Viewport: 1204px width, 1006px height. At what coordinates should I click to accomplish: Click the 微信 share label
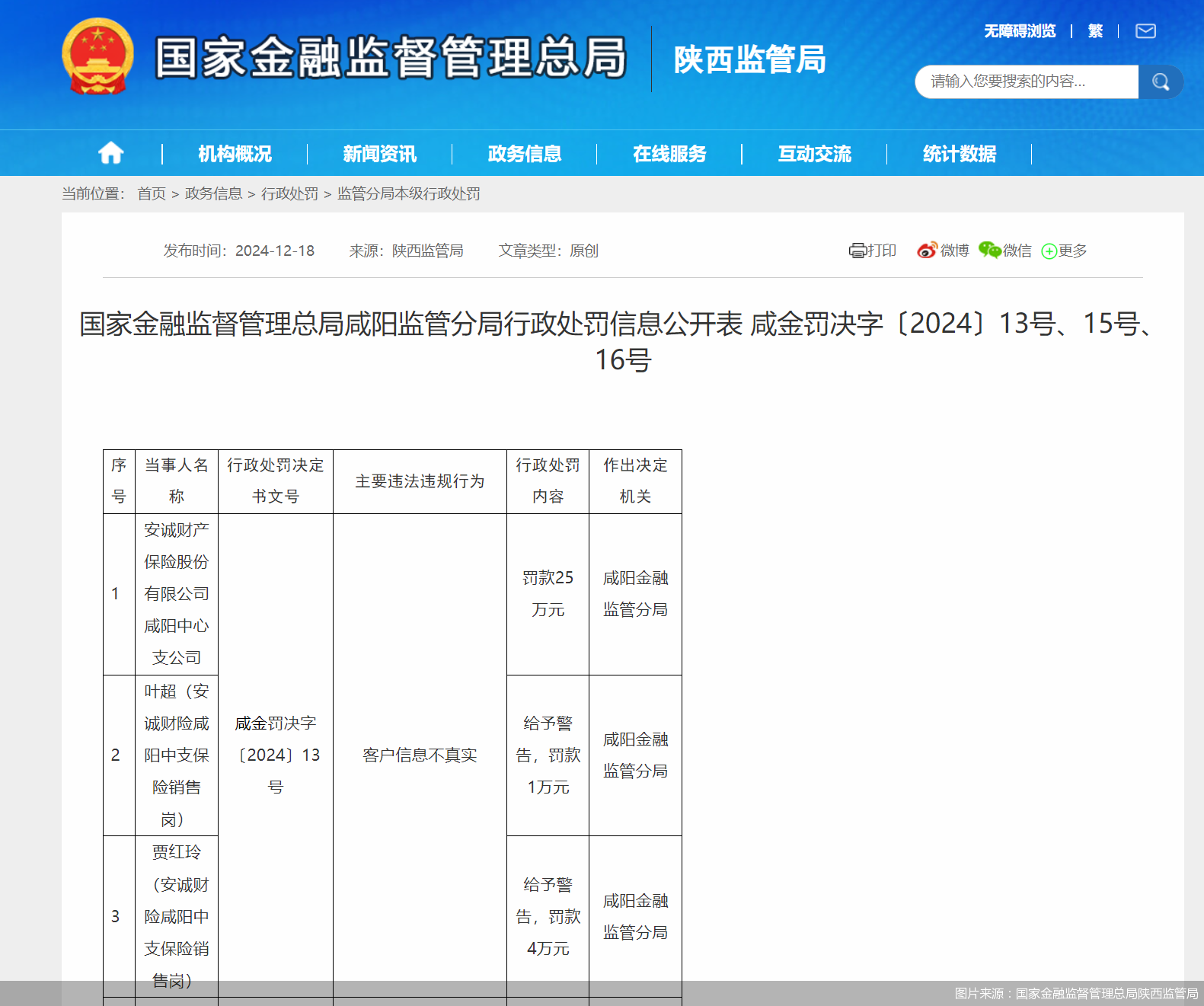(1017, 251)
